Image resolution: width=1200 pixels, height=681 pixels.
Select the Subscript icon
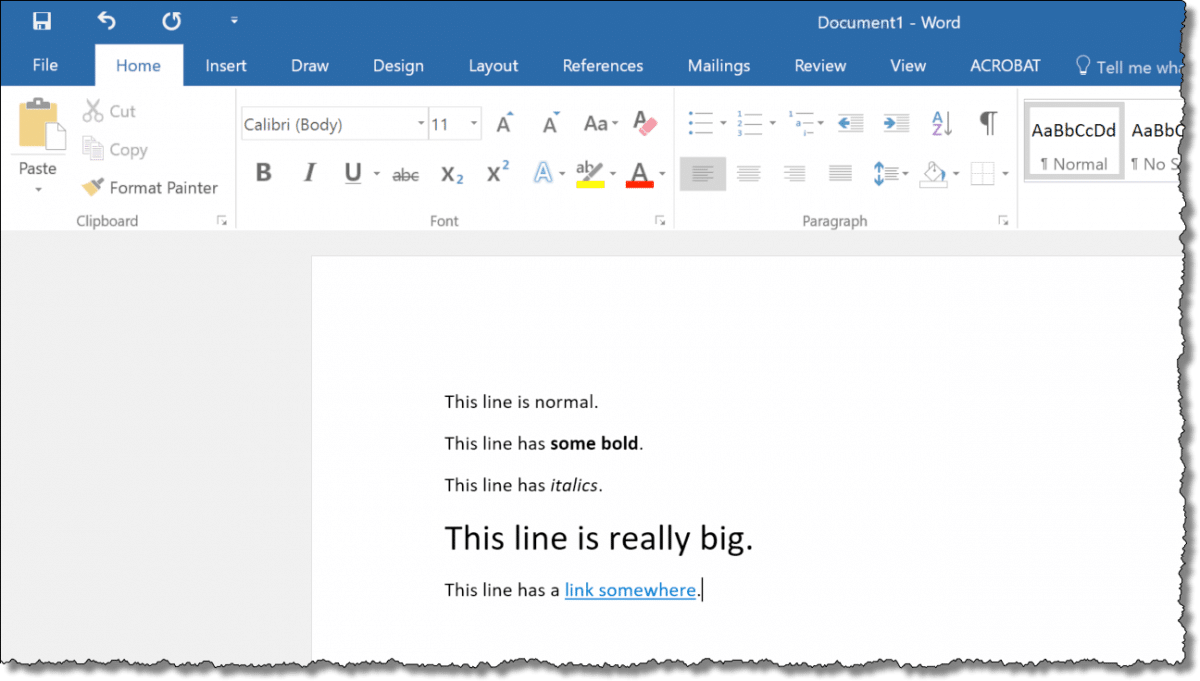450,173
